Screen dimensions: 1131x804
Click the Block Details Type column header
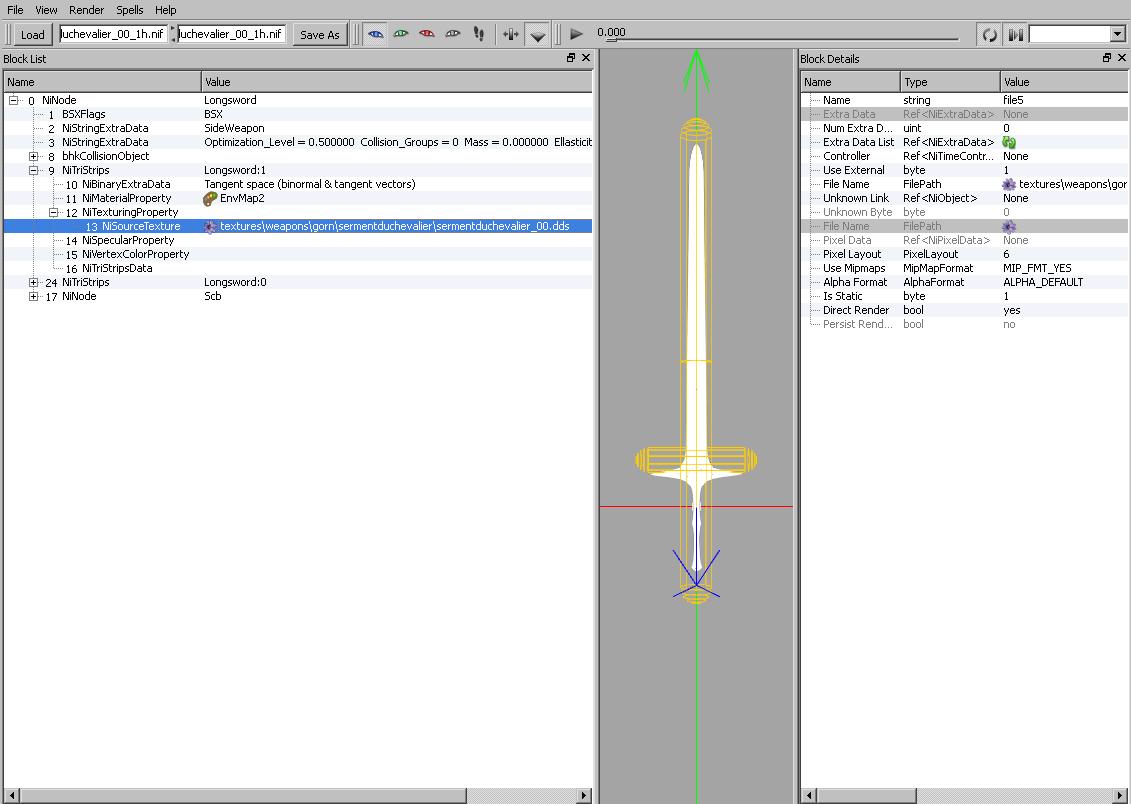point(951,81)
